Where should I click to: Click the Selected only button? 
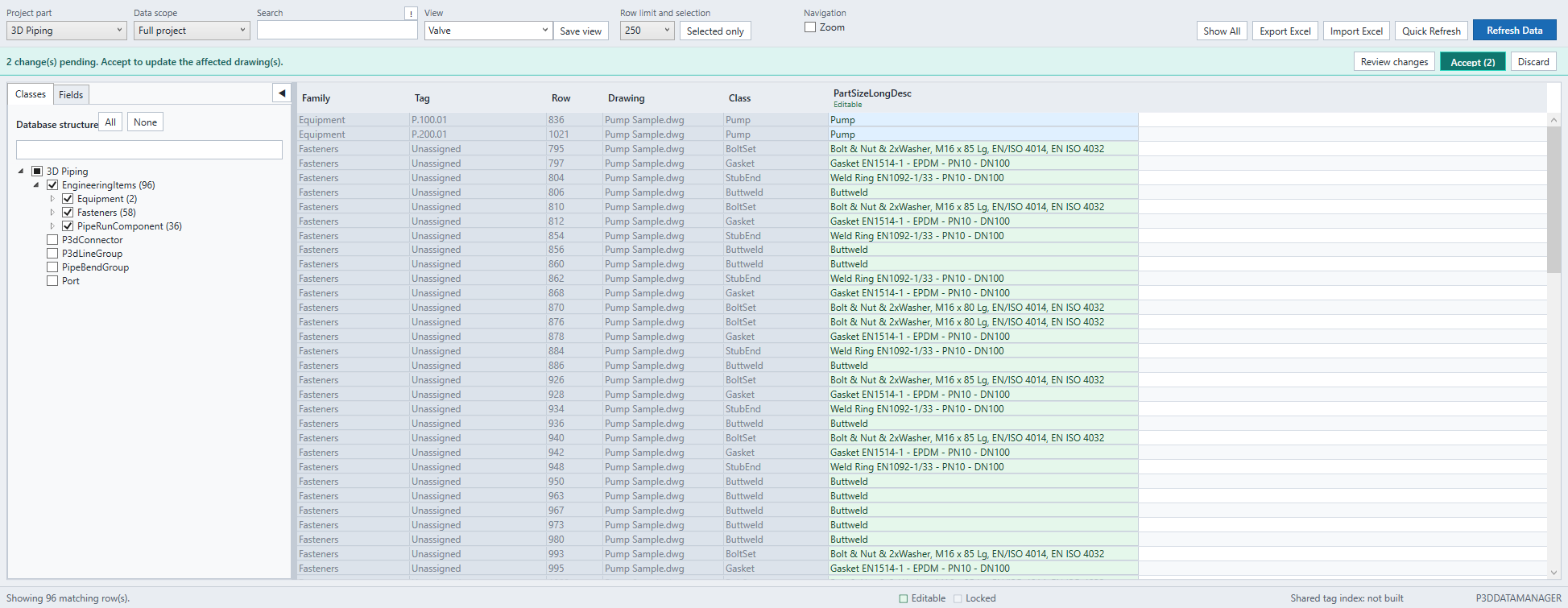pyautogui.click(x=715, y=31)
